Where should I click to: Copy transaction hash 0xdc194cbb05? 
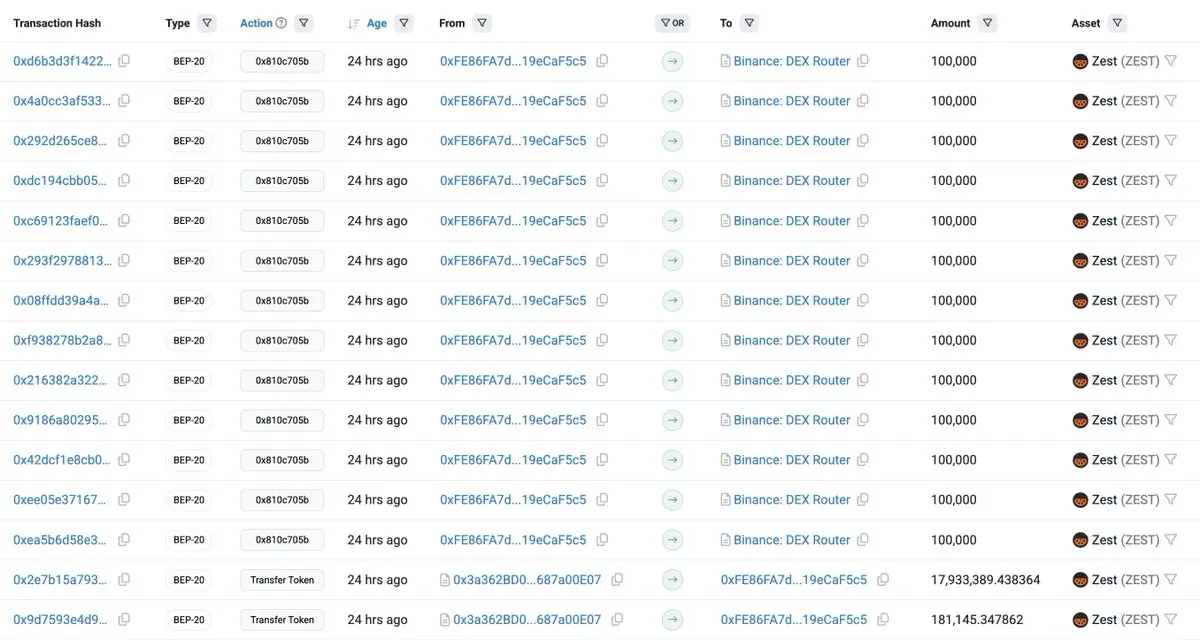coord(124,181)
